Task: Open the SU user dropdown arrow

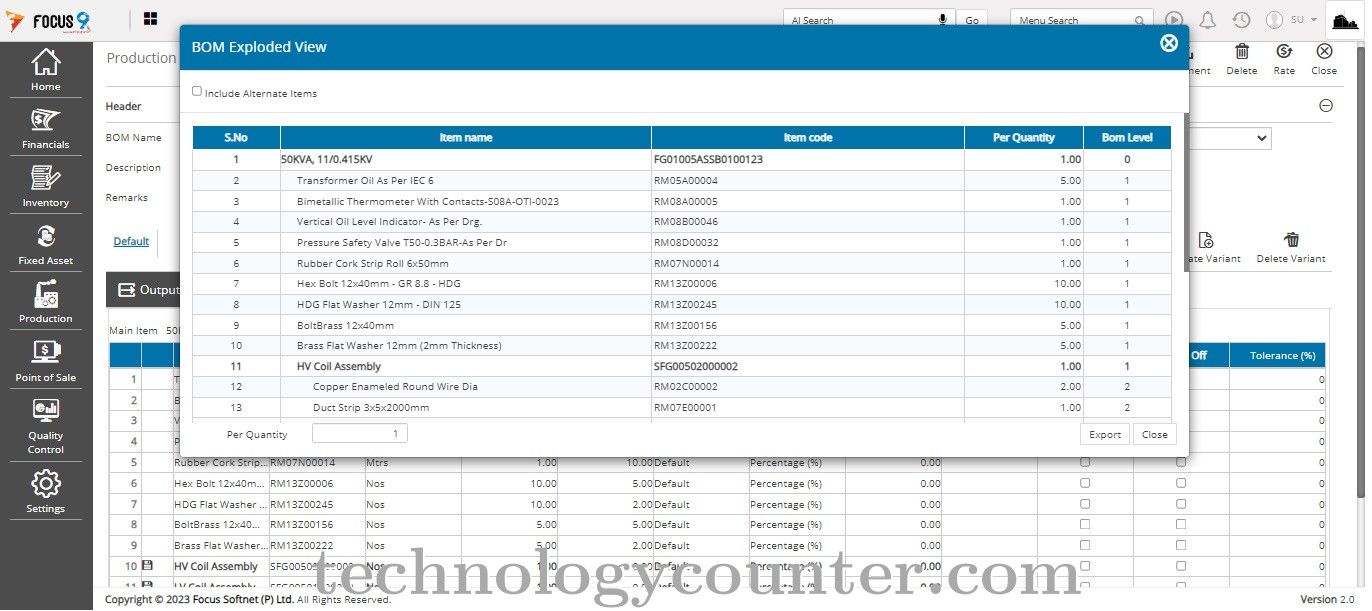Action: click(x=1313, y=20)
